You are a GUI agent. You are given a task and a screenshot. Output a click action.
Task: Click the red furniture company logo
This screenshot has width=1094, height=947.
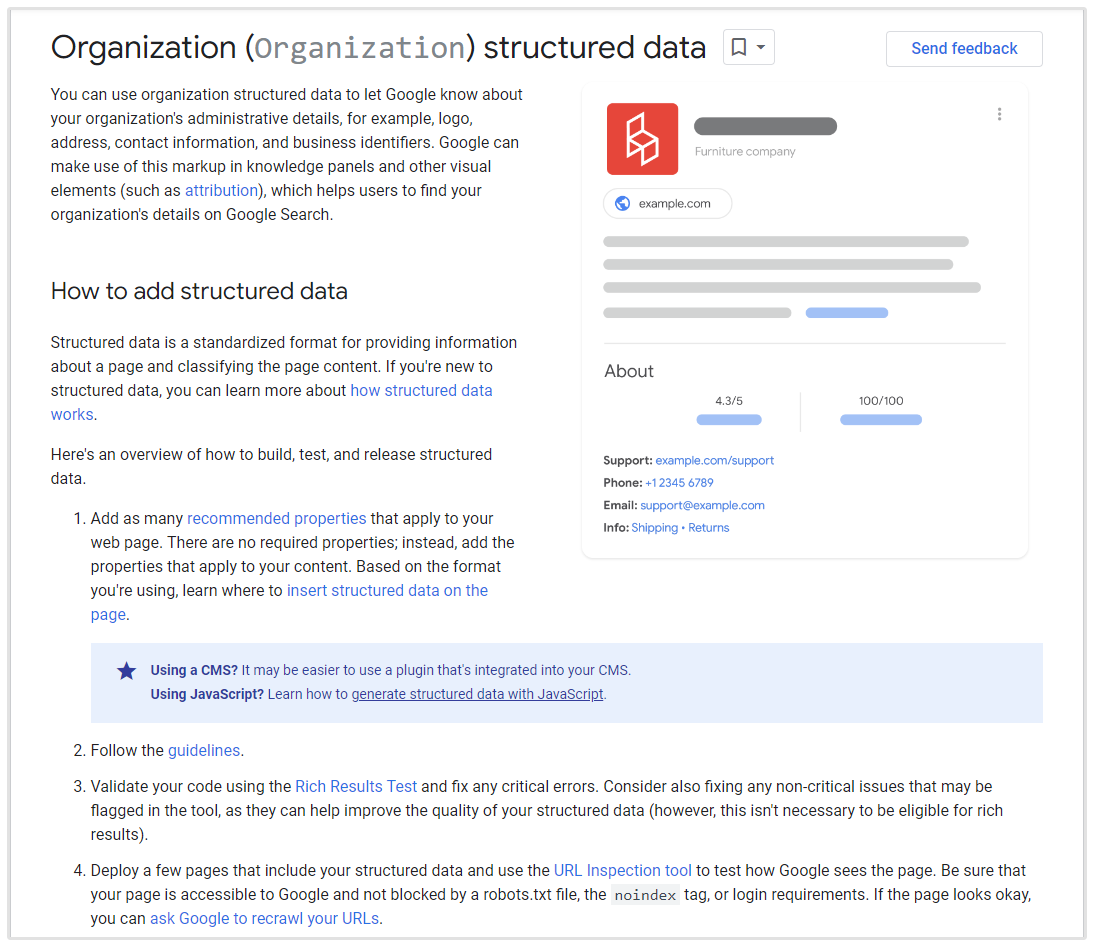pyautogui.click(x=642, y=139)
